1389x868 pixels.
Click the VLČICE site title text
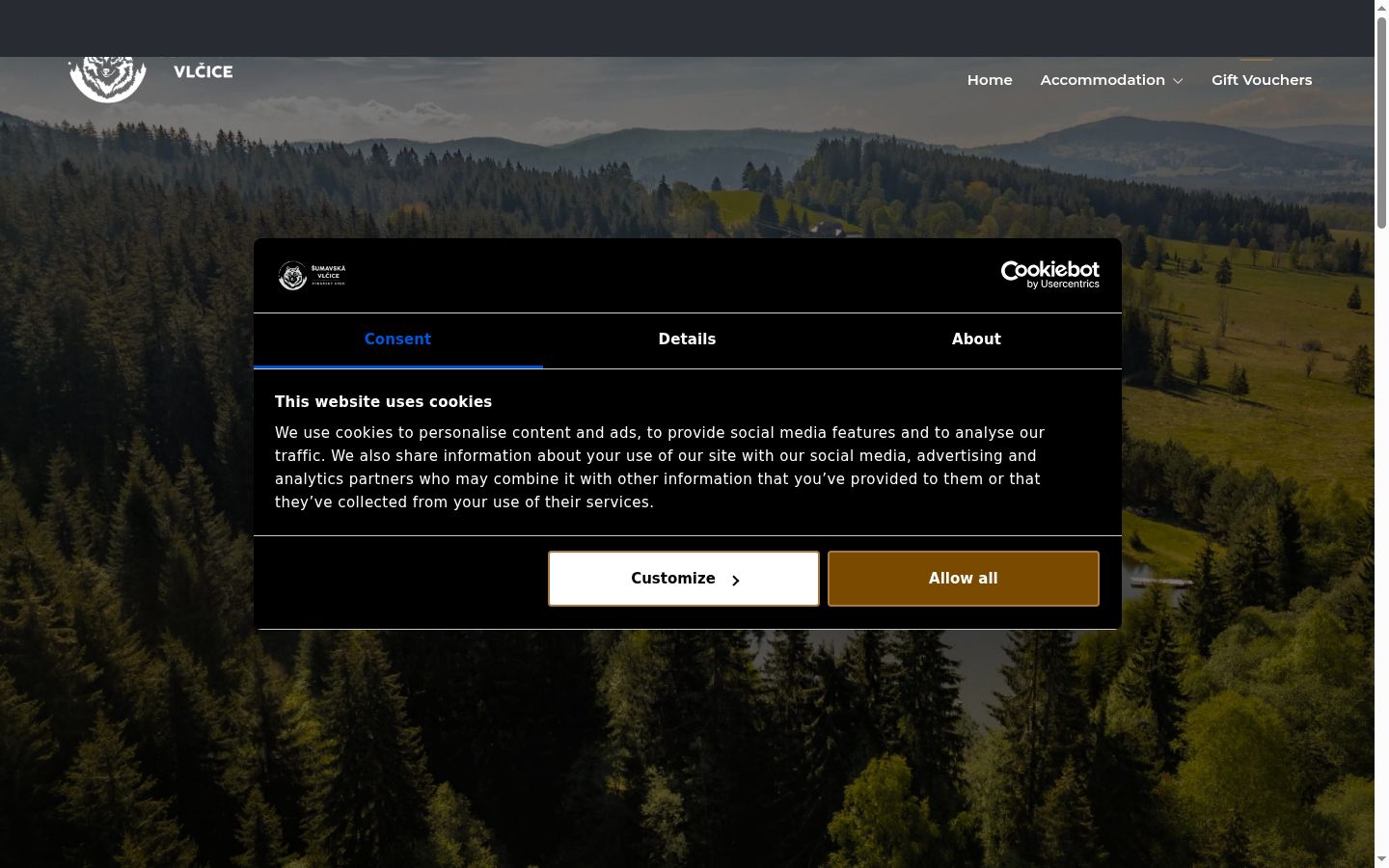click(x=203, y=71)
